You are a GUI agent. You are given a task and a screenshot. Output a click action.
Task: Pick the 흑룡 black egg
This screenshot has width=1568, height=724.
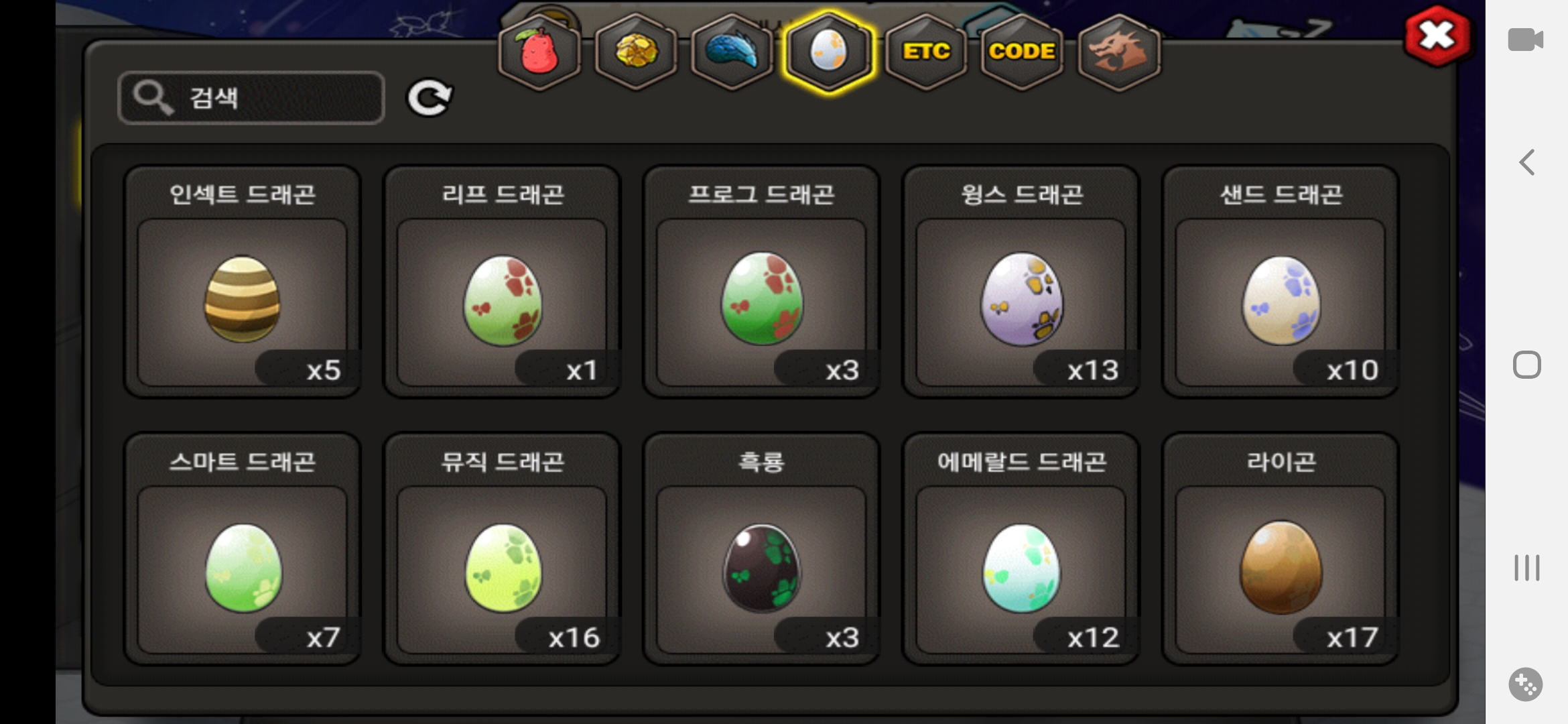coord(761,549)
